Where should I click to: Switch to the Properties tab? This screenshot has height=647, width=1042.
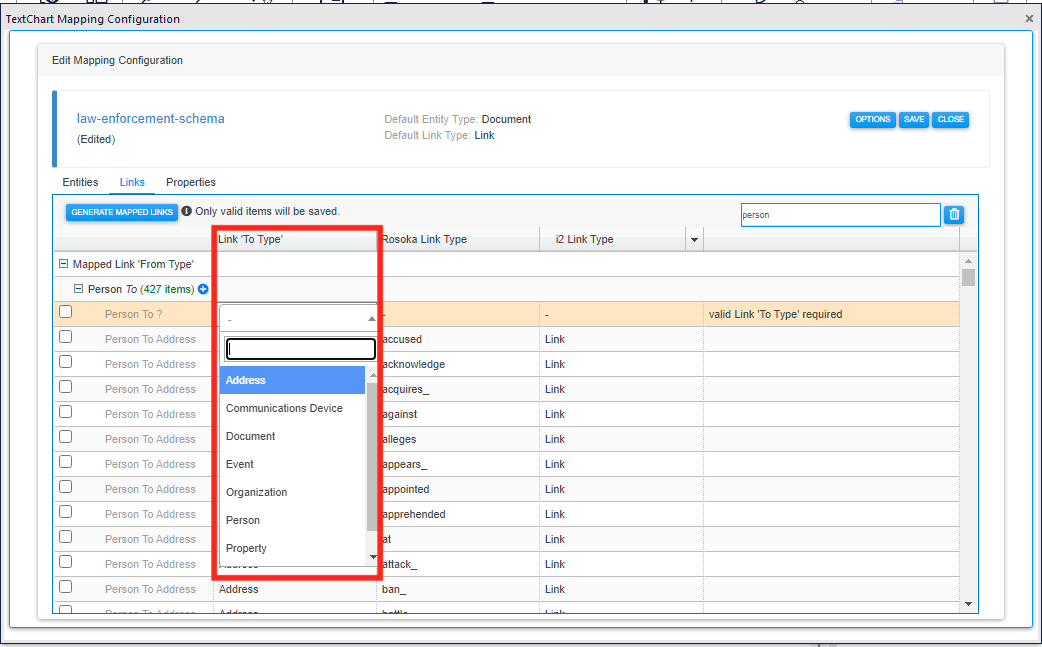[190, 182]
